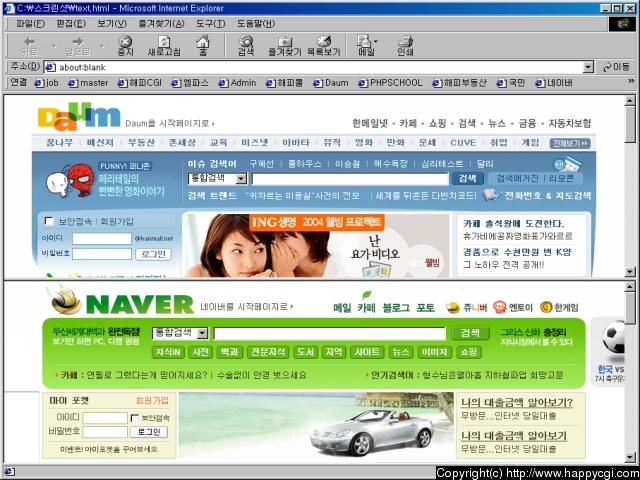This screenshot has height=480, width=640.
Task: Open the 해피CGI favorite link
Action: (x=140, y=83)
